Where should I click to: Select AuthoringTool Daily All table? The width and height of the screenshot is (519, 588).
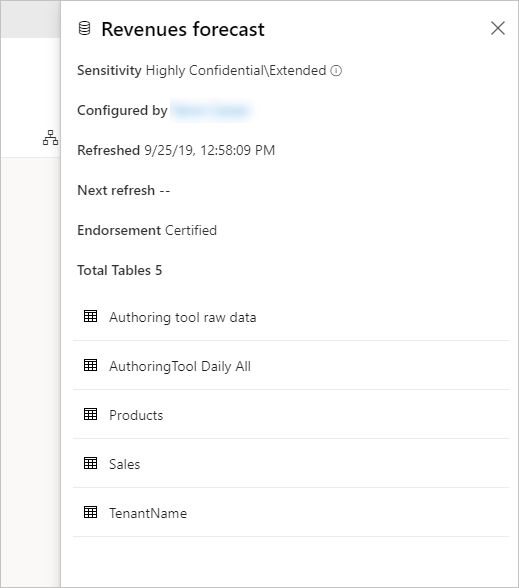pos(291,366)
